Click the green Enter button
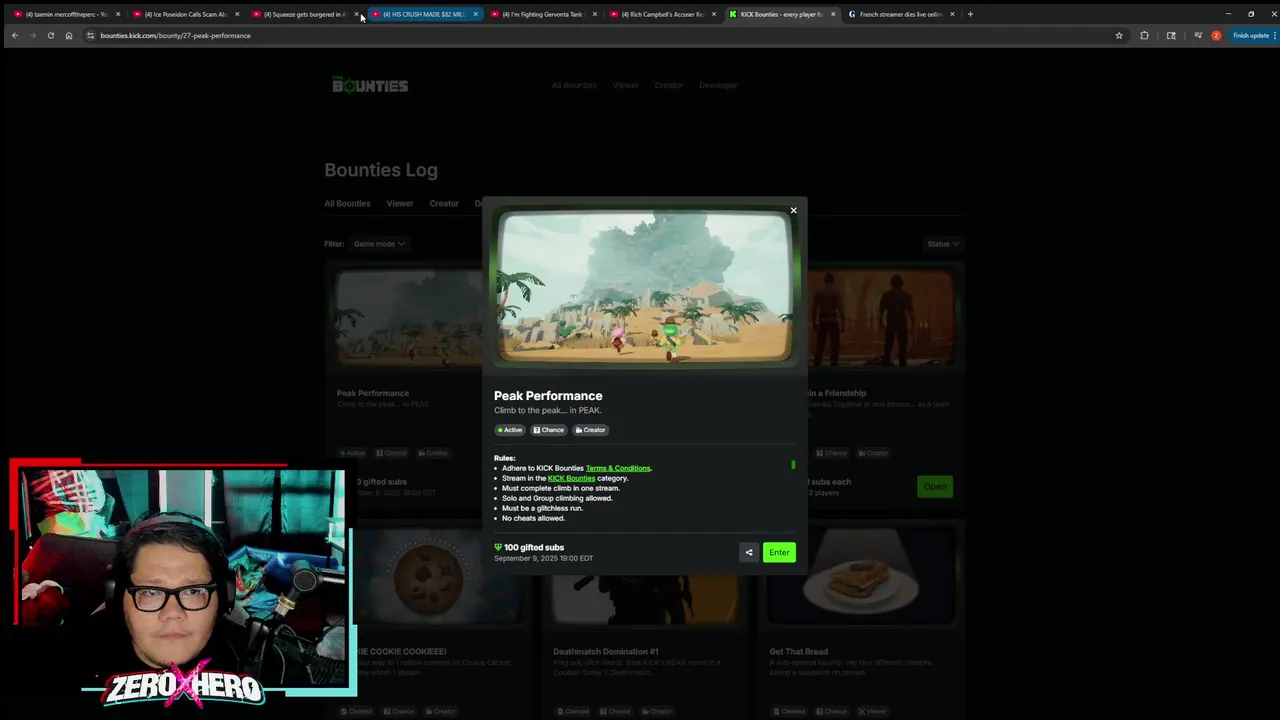This screenshot has width=1280, height=720. (779, 552)
